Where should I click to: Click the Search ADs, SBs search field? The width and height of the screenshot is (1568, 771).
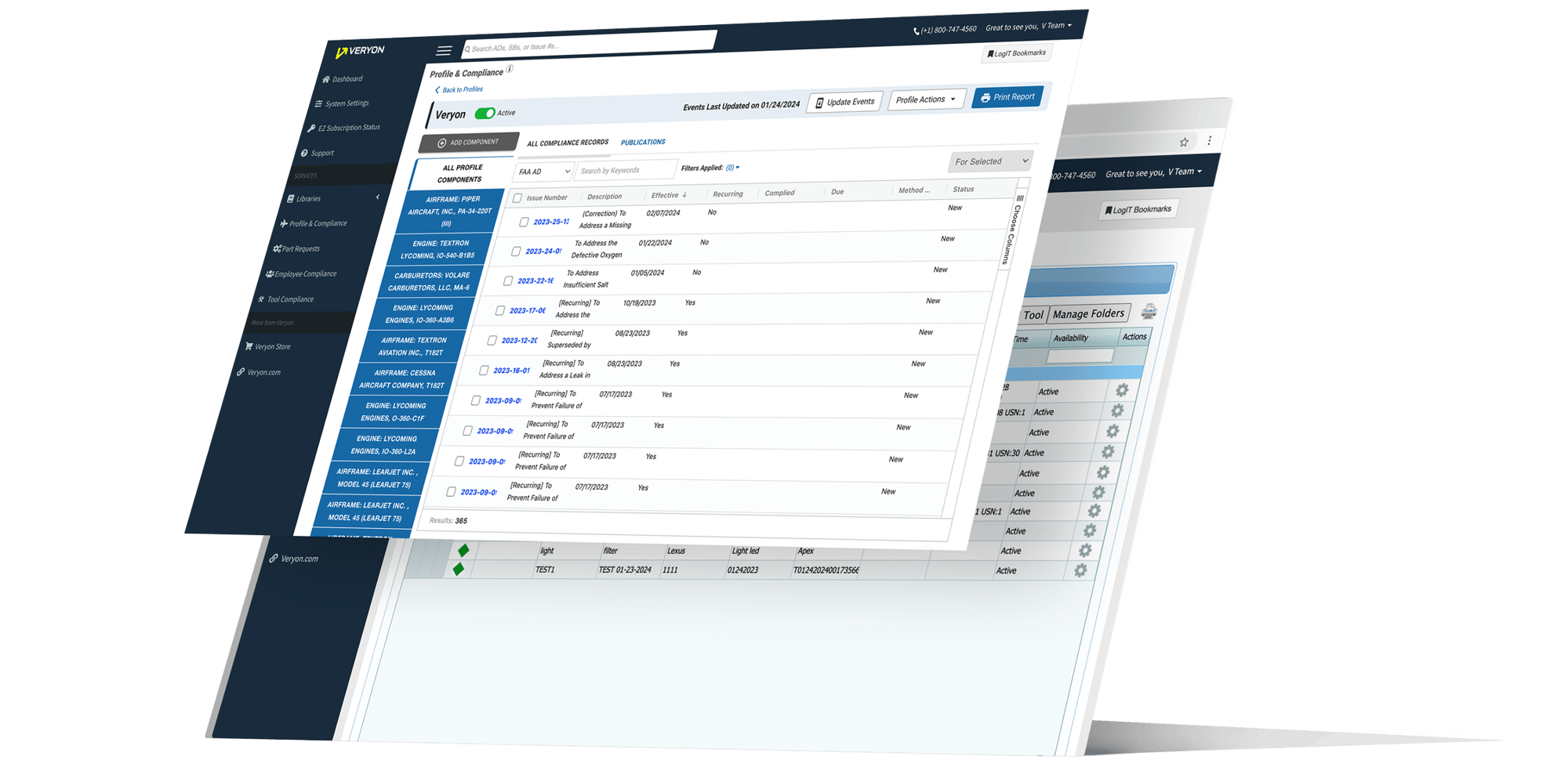590,44
